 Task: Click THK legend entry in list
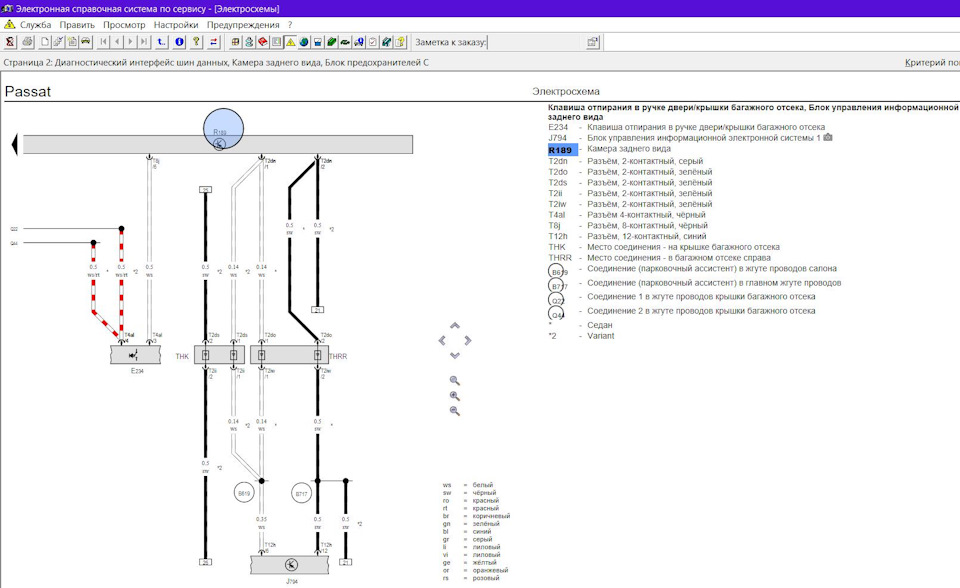click(x=557, y=247)
